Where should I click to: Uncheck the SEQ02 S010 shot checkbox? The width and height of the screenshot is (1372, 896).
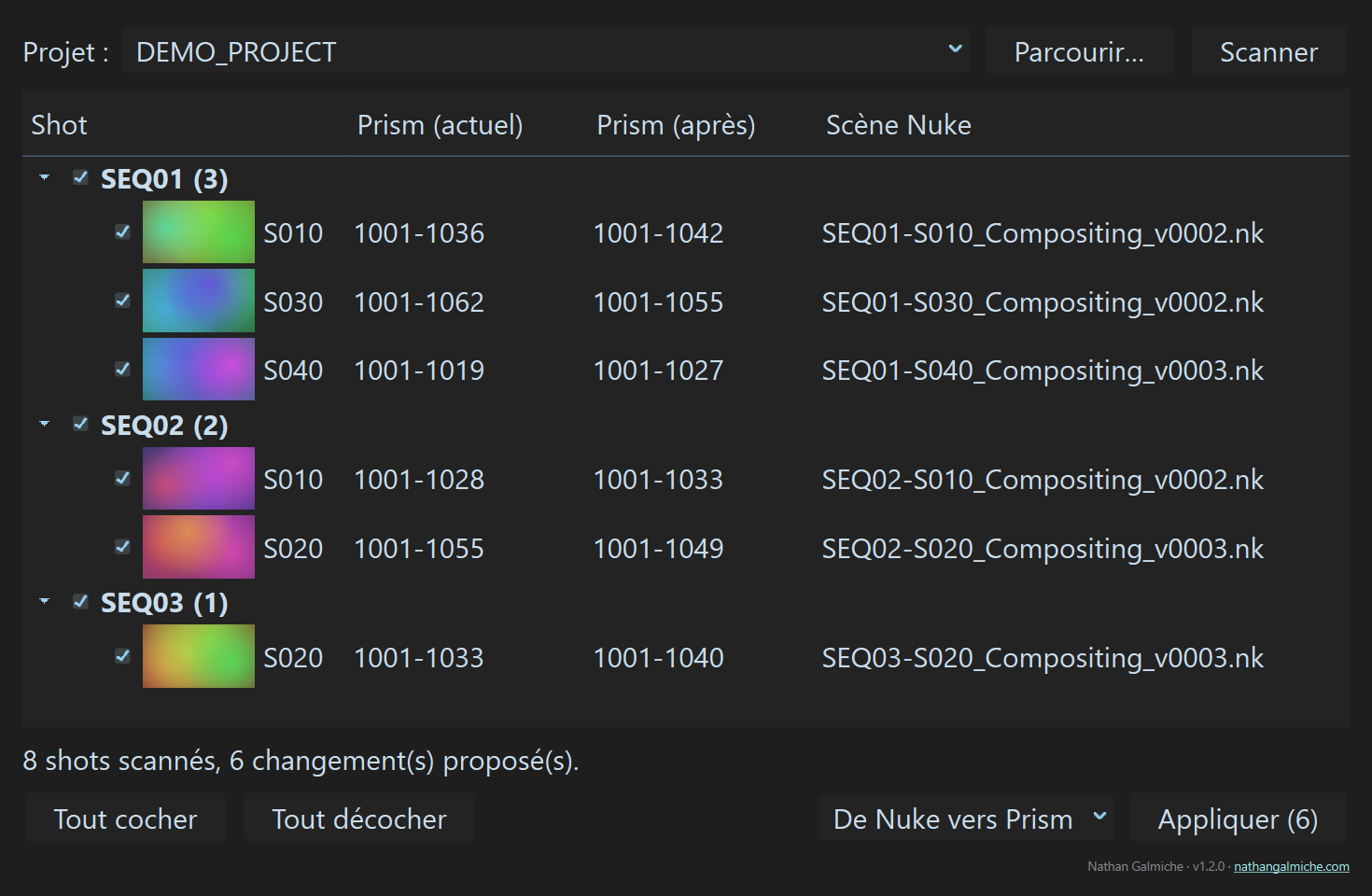[122, 478]
